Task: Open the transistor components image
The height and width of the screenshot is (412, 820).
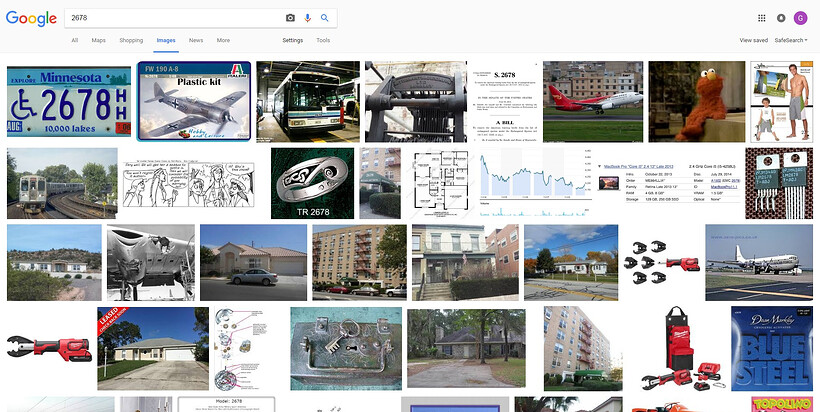Action: click(779, 183)
